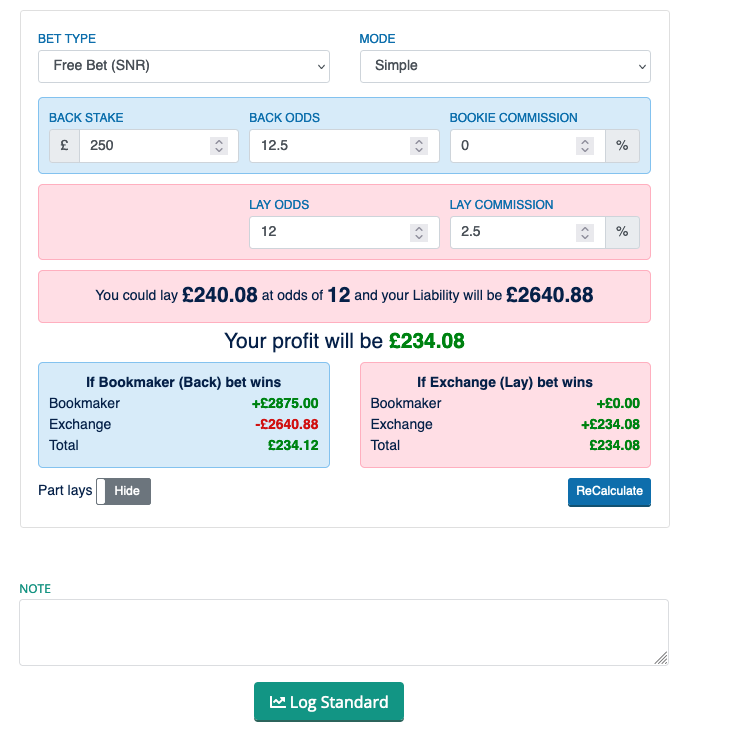Open the Bet Type dropdown
The image size is (749, 756).
pyautogui.click(x=184, y=66)
